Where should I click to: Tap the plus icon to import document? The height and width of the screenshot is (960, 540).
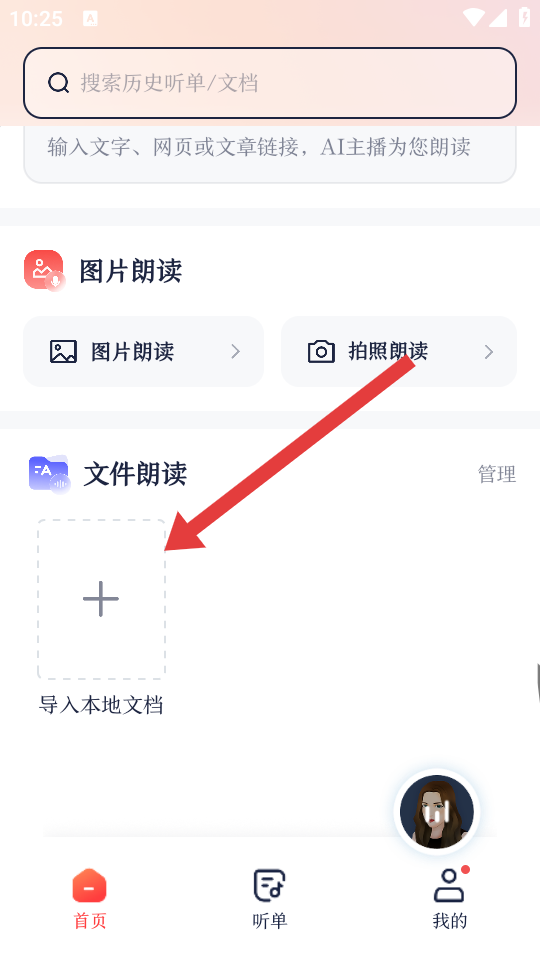[x=101, y=599]
